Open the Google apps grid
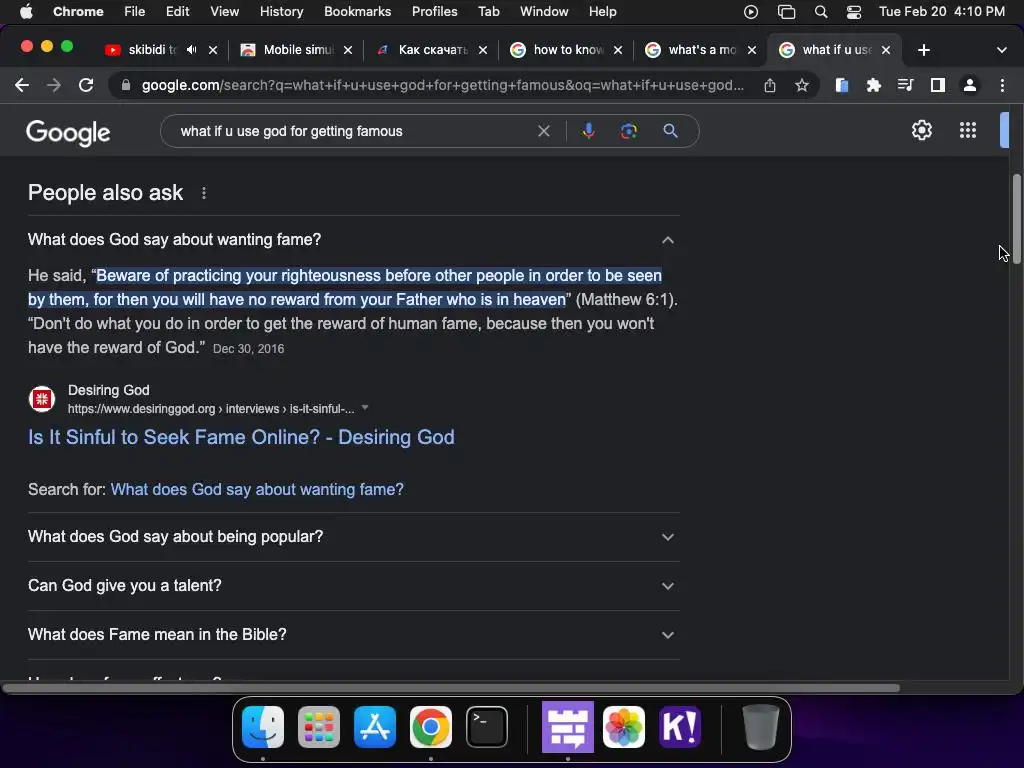Screen dimensions: 1024x768 tap(968, 130)
